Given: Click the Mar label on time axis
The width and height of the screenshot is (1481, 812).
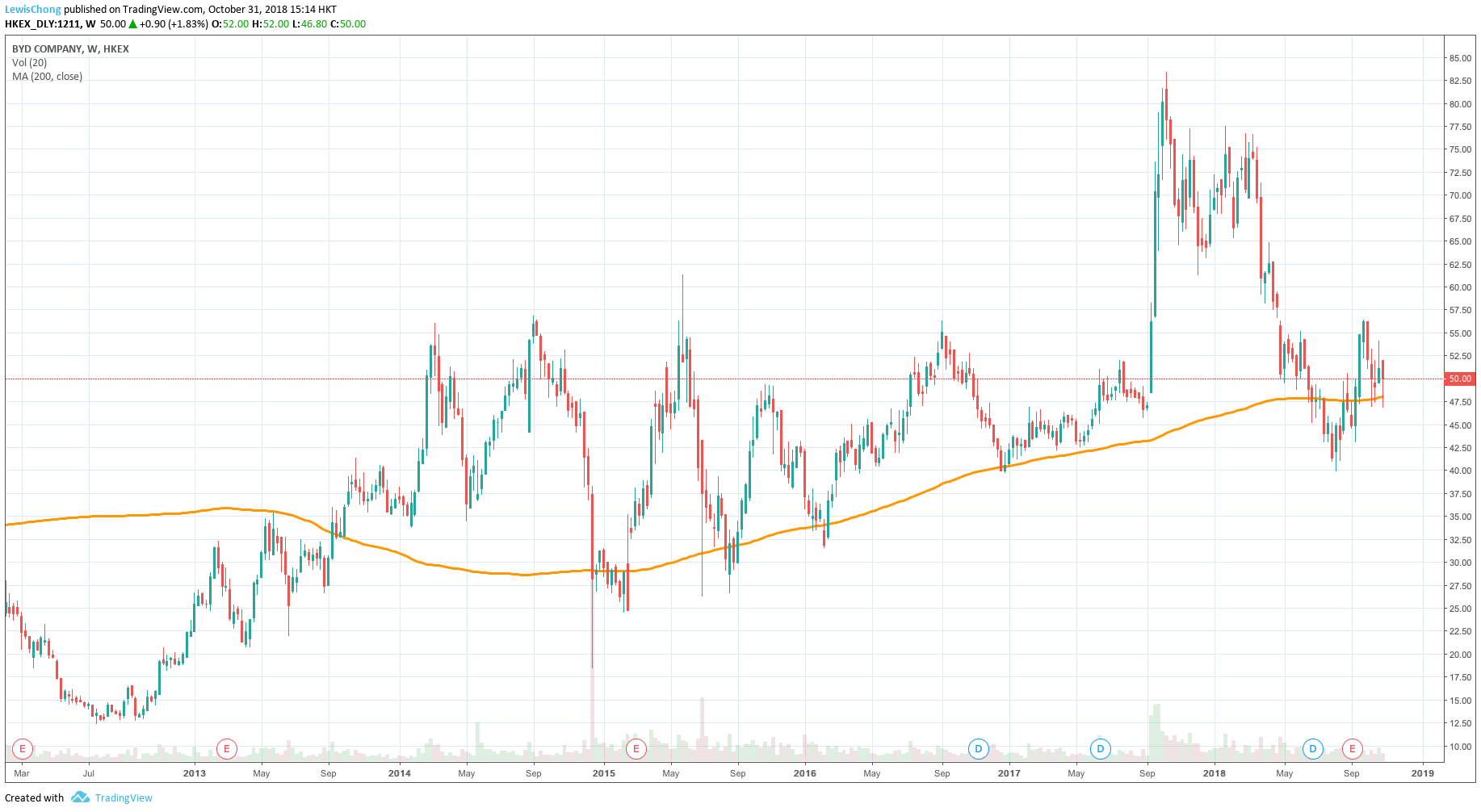Looking at the screenshot, I should click(x=22, y=773).
